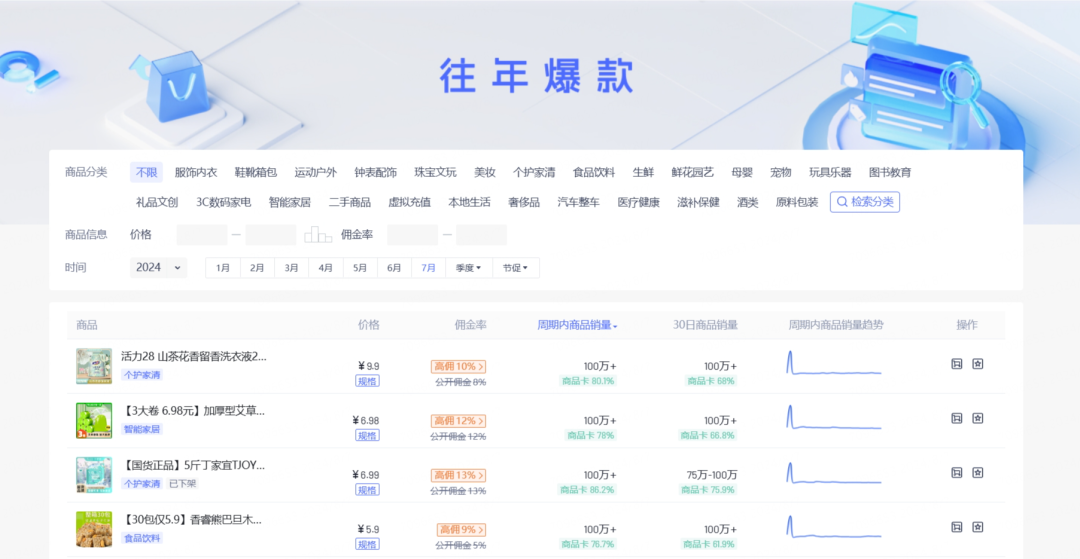Select the 服饰内衣 category
The image size is (1080, 559).
196,172
